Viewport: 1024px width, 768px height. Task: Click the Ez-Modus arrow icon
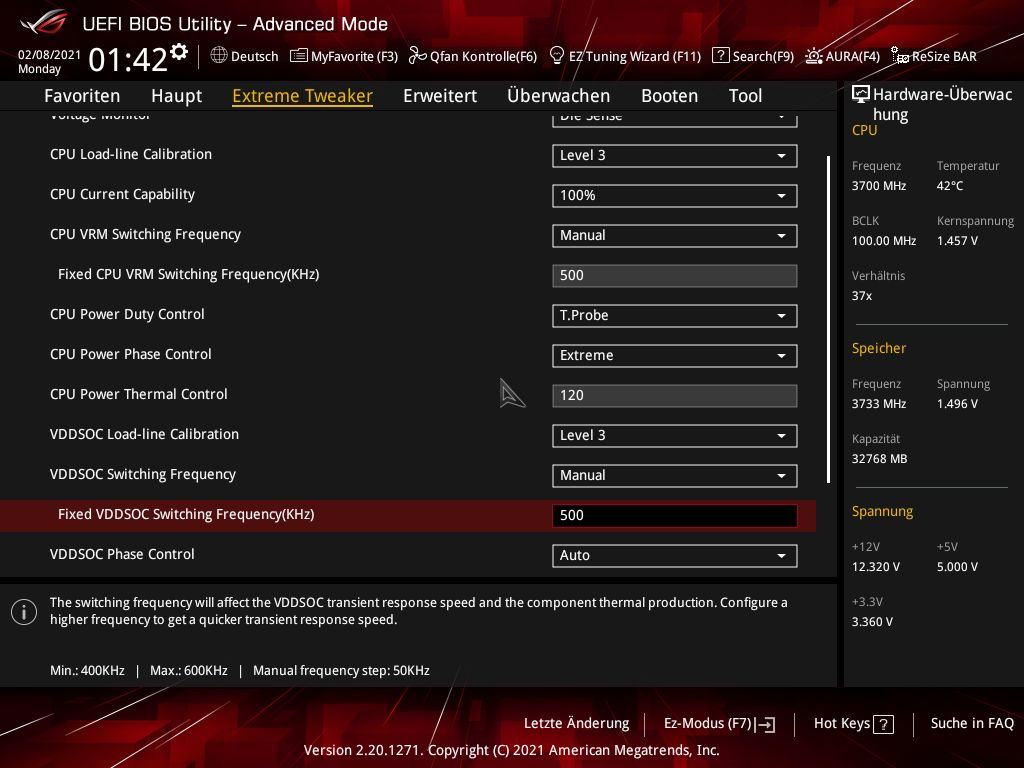coord(765,724)
